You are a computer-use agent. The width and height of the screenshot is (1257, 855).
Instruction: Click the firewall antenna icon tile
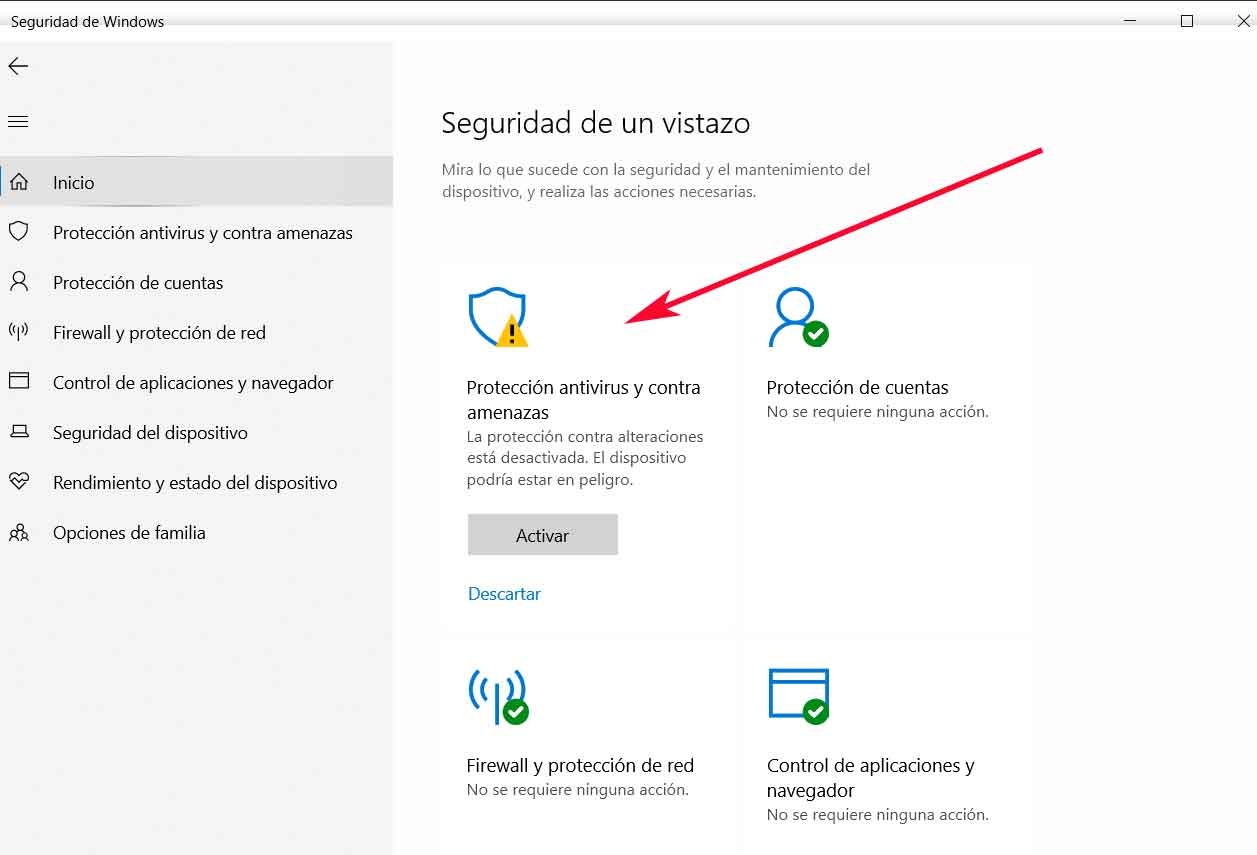(x=498, y=696)
